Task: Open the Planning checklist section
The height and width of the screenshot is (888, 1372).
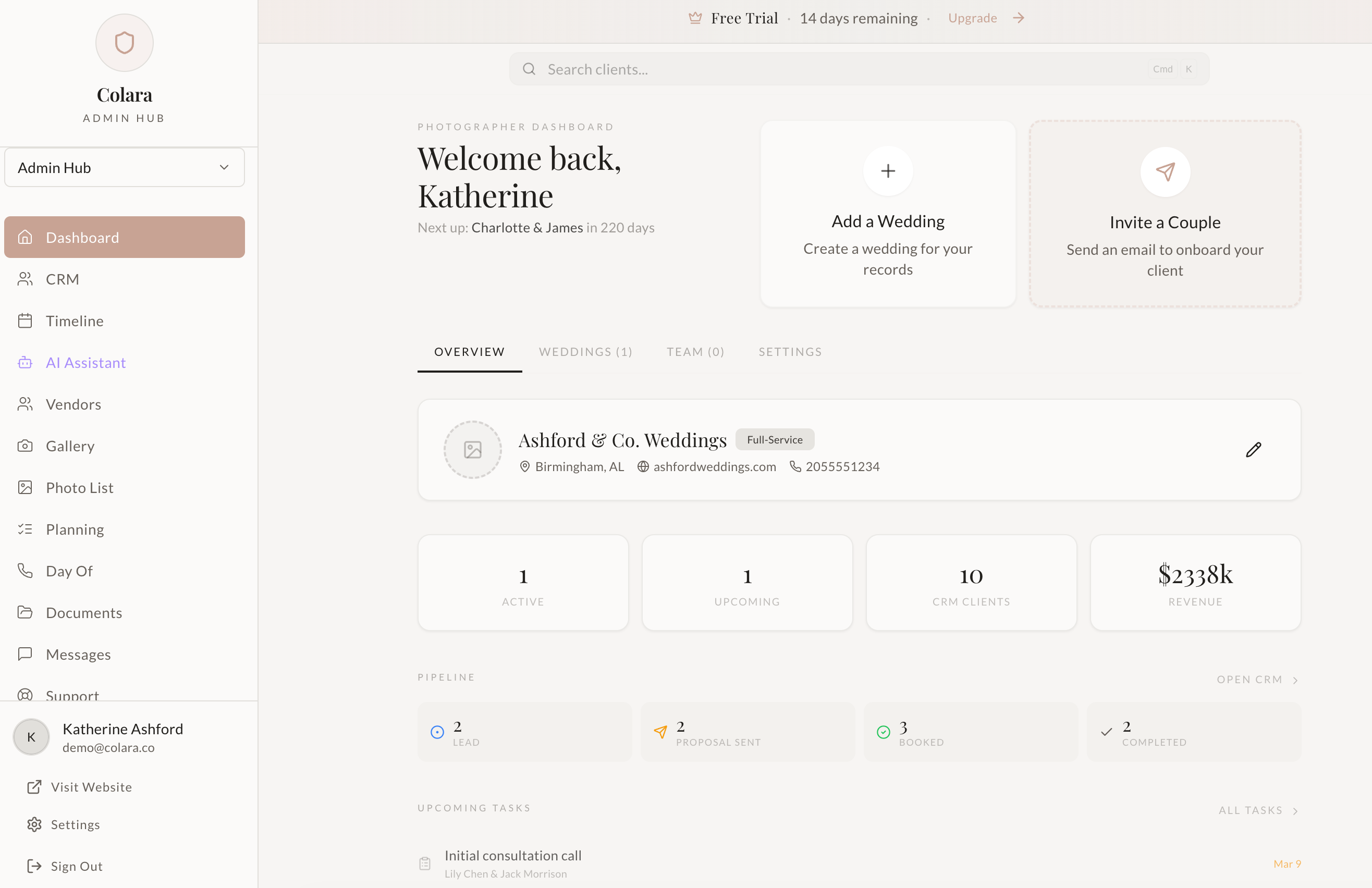Action: click(125, 529)
